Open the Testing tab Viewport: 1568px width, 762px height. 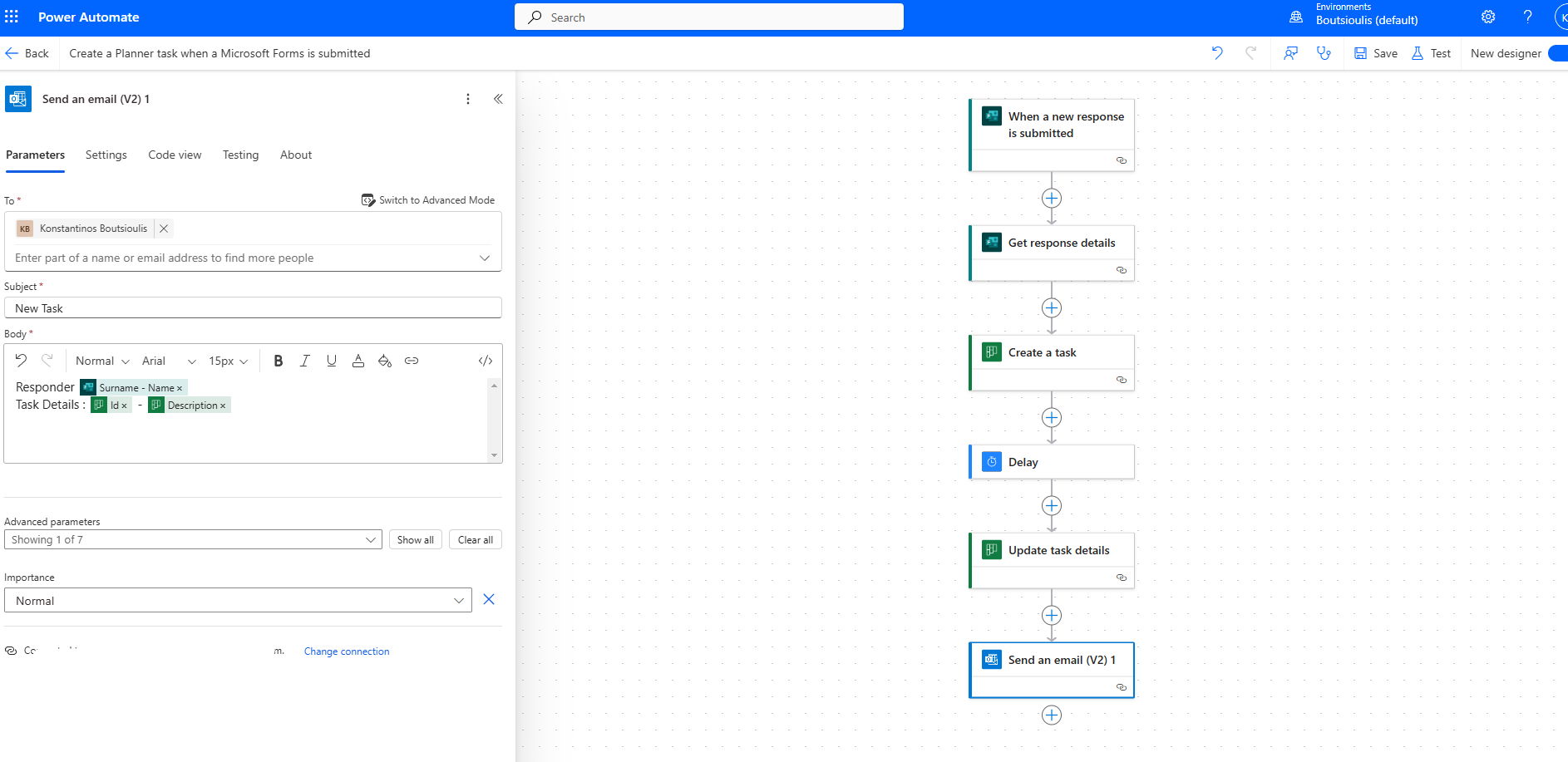click(240, 155)
